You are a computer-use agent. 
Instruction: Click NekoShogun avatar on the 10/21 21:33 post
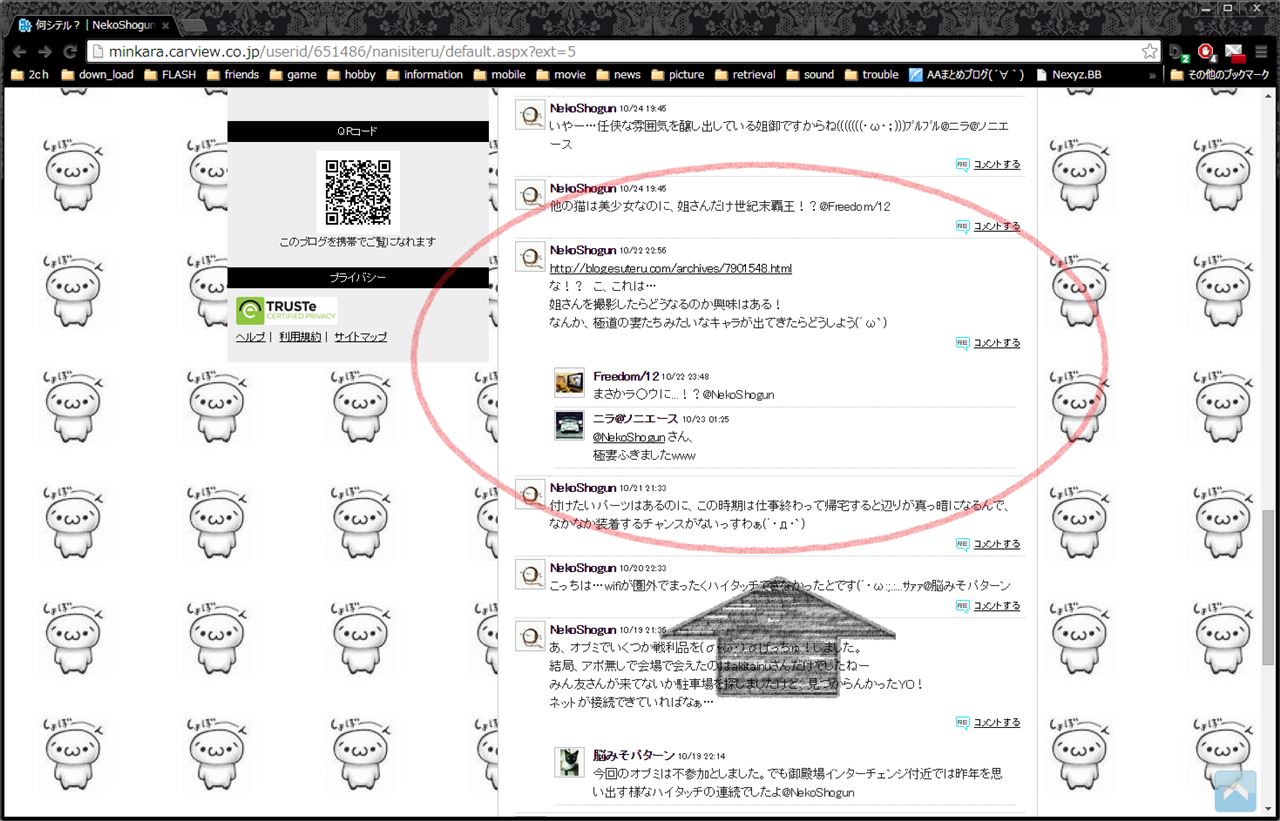click(530, 494)
